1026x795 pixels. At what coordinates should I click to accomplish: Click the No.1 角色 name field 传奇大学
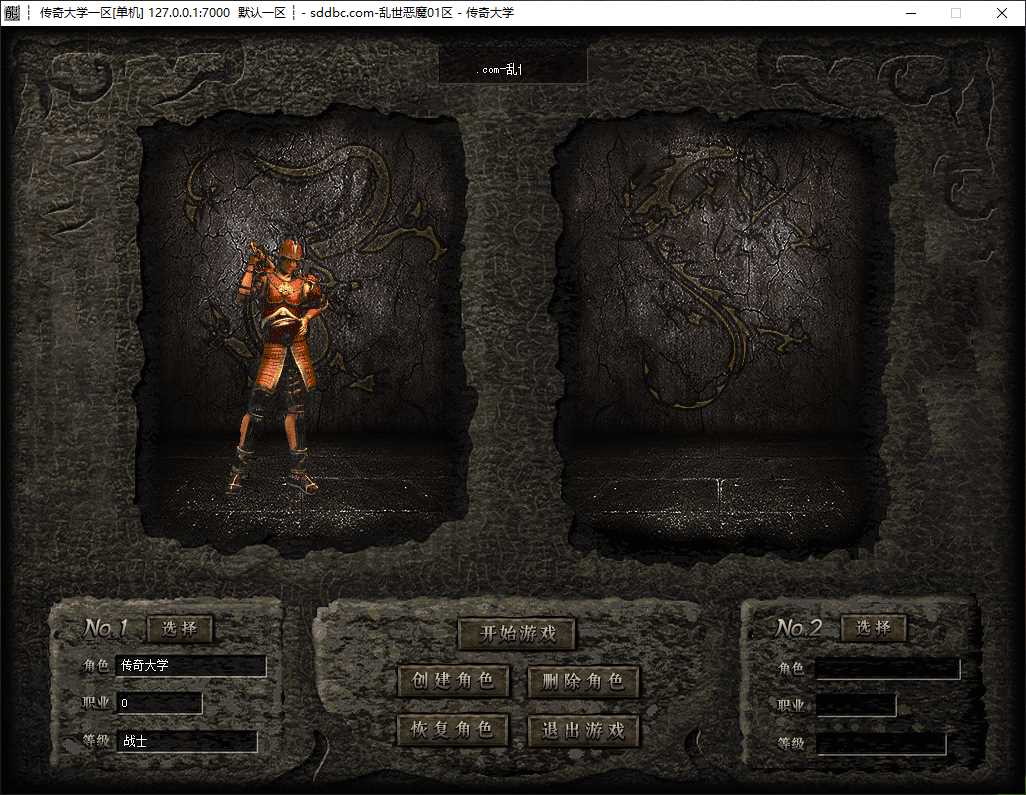[x=191, y=665]
